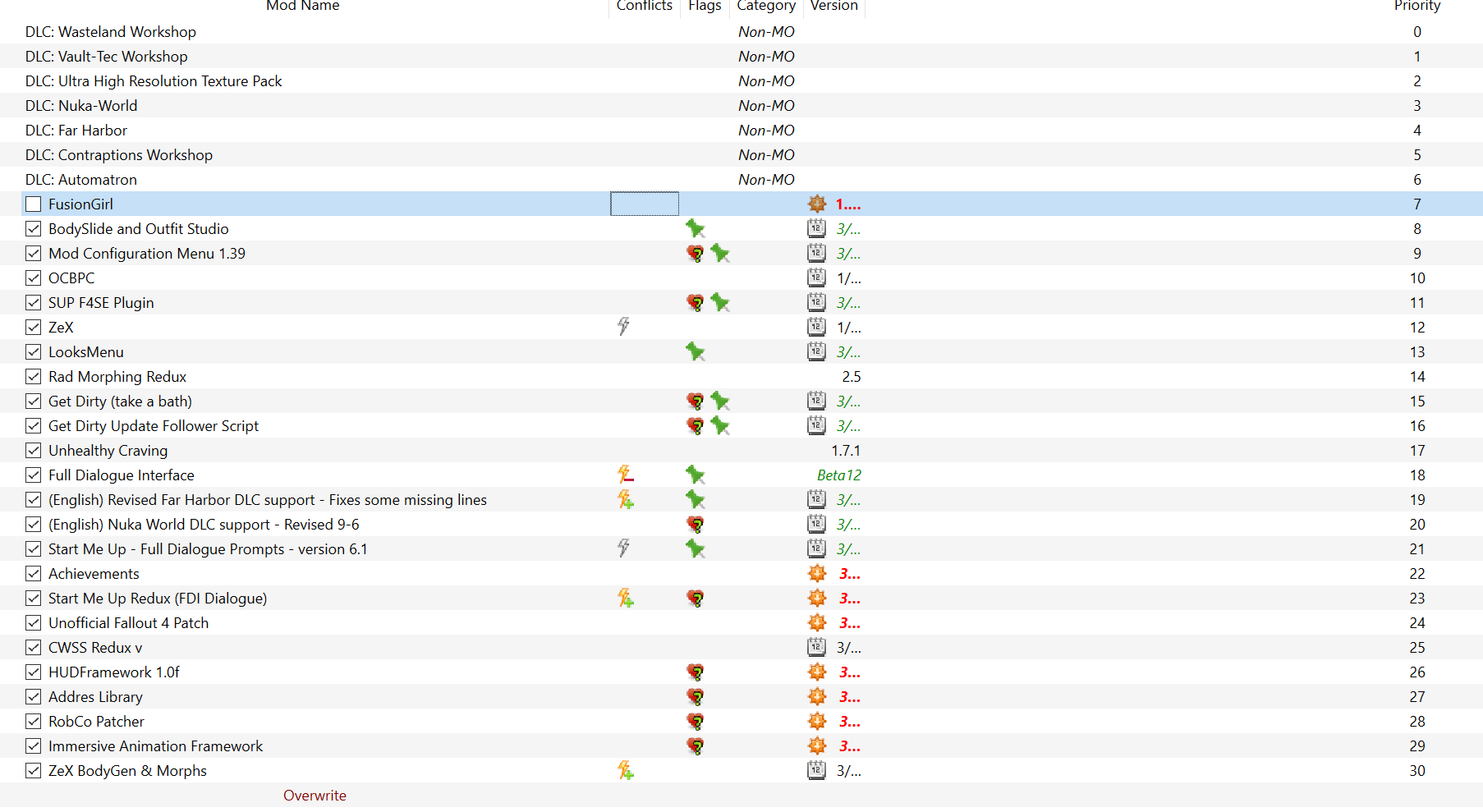This screenshot has height=812, width=1483.
Task: Click the green pin on Get Dirty Update Follower Script
Action: (720, 425)
